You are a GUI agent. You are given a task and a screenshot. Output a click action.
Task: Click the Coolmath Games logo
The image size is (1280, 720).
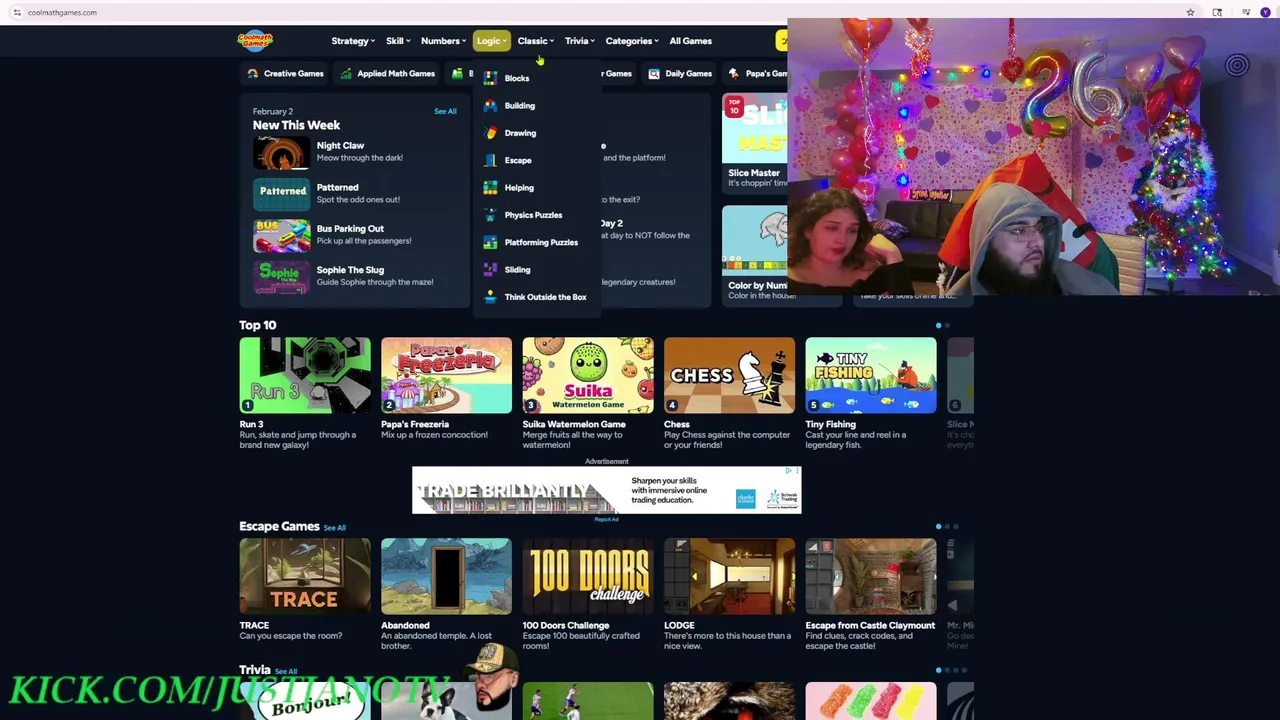tap(255, 40)
